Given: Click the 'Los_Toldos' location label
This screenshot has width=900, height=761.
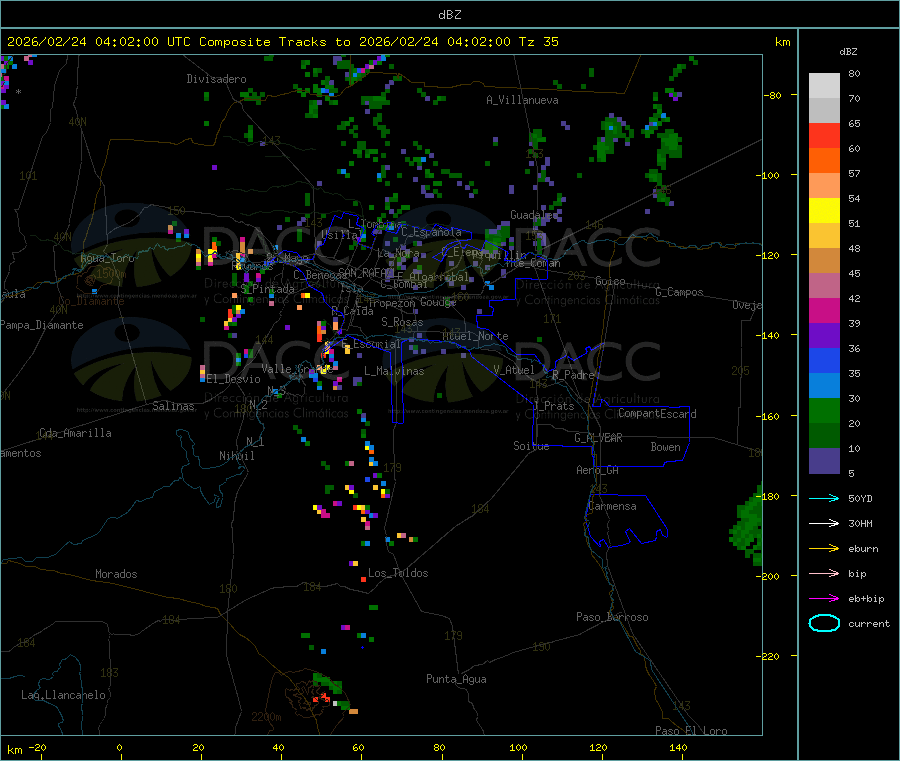Looking at the screenshot, I should click(x=398, y=573).
